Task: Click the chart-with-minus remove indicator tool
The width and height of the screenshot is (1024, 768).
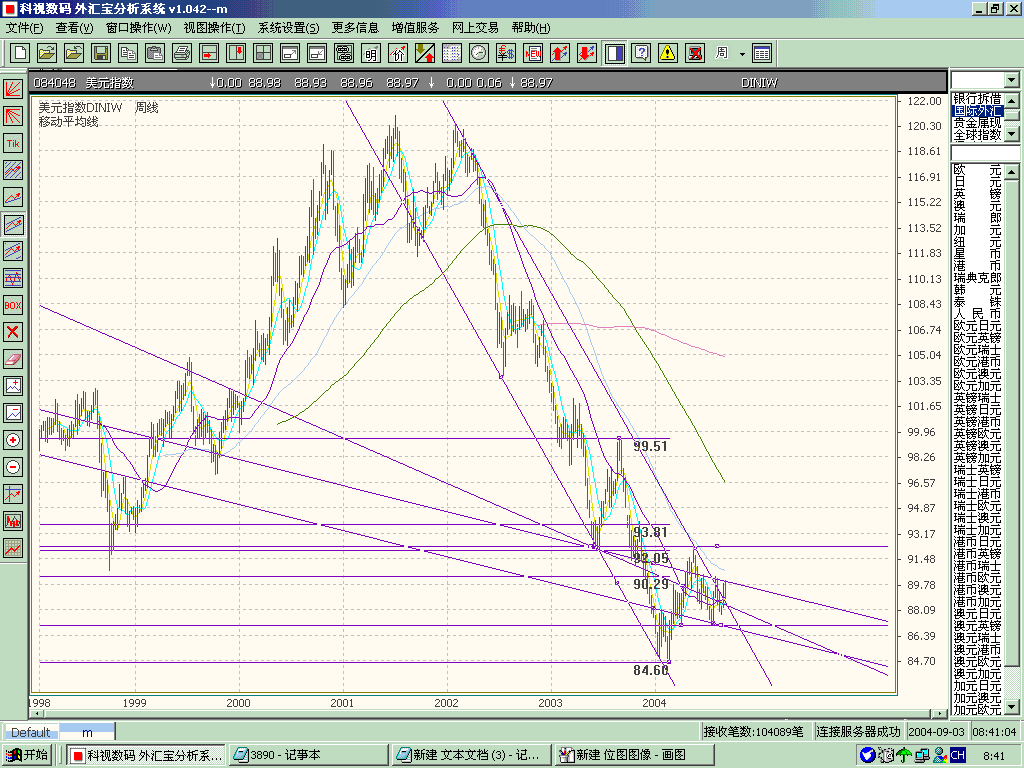Action: pos(13,413)
